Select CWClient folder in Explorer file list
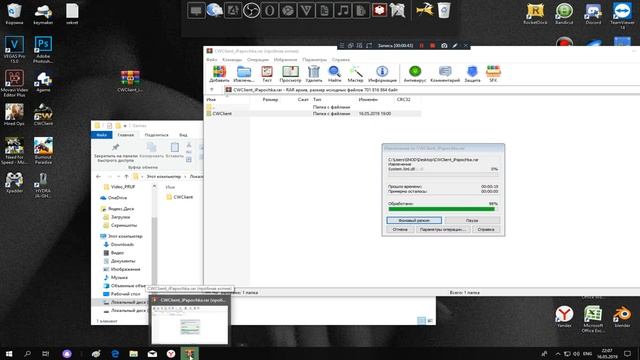 [180, 197]
